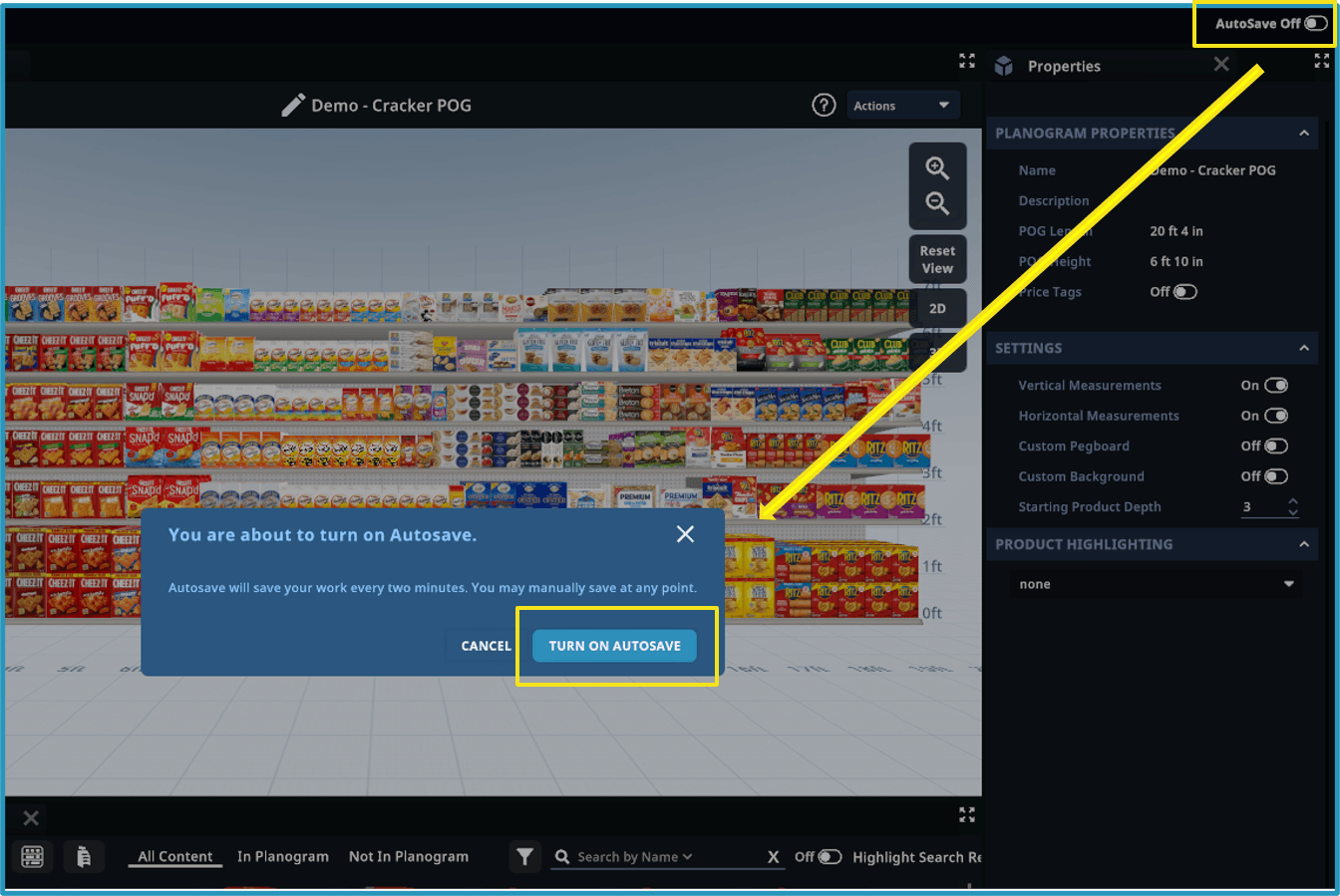This screenshot has width=1340, height=896.
Task: Disable Vertical Measurements toggle
Action: [x=1276, y=386]
